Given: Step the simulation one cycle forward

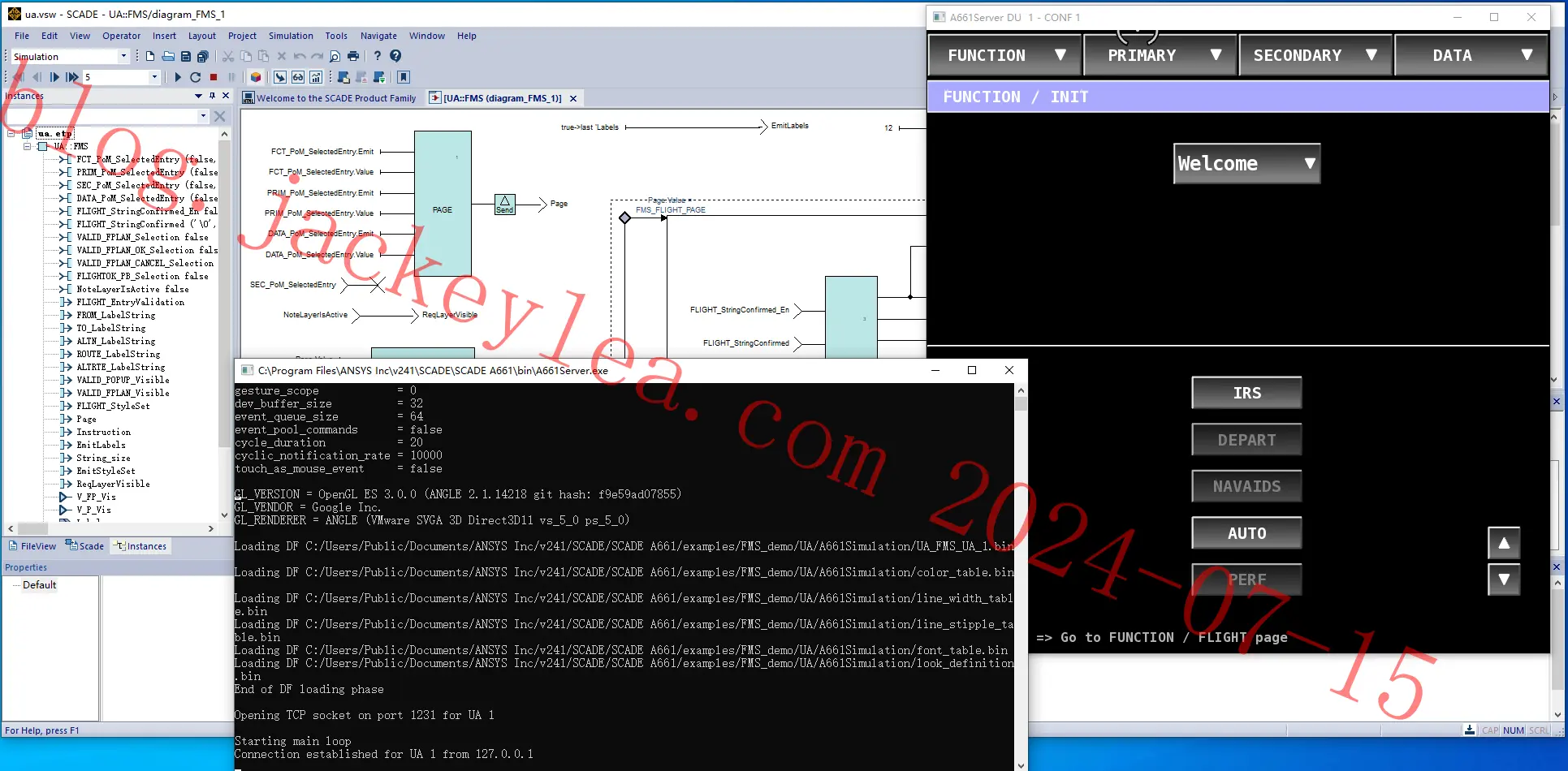Looking at the screenshot, I should coord(54,77).
